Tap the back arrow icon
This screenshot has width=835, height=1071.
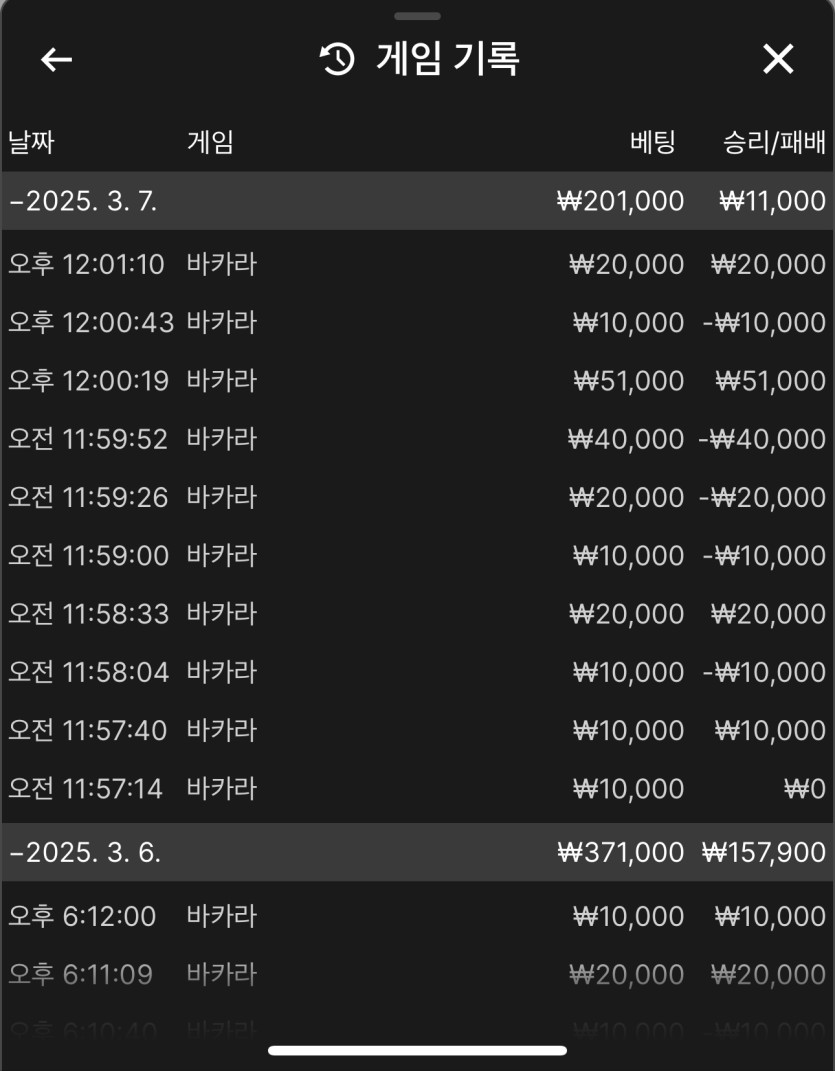[56, 60]
